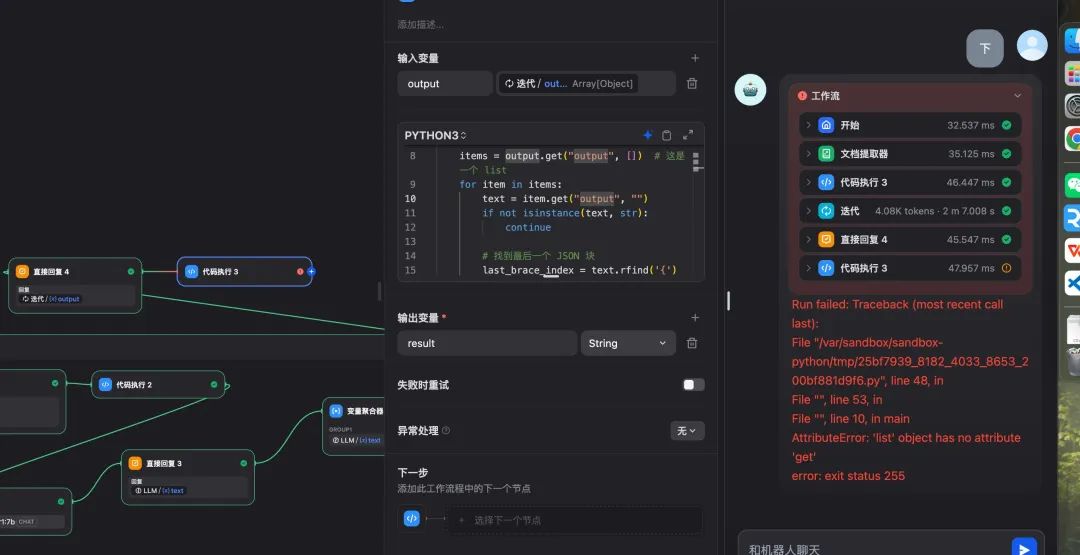Select the 代码执行 2 node on canvas
The height and width of the screenshot is (555, 1080).
coord(158,384)
